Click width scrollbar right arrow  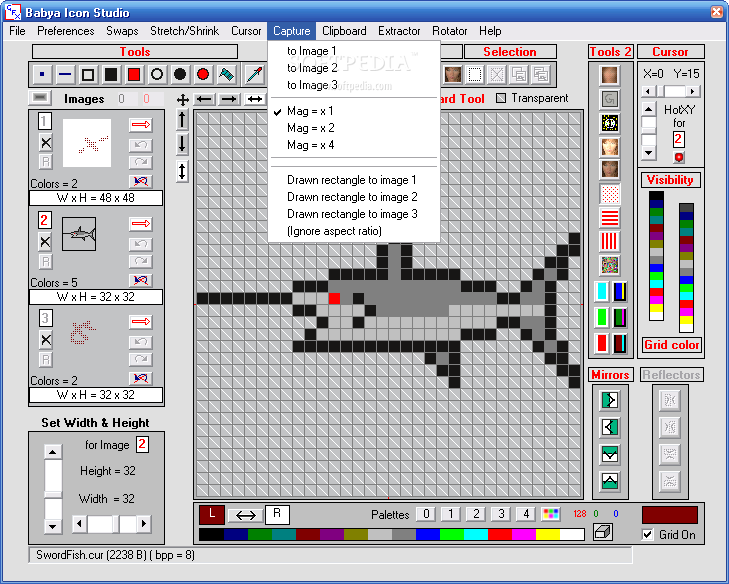(x=144, y=524)
